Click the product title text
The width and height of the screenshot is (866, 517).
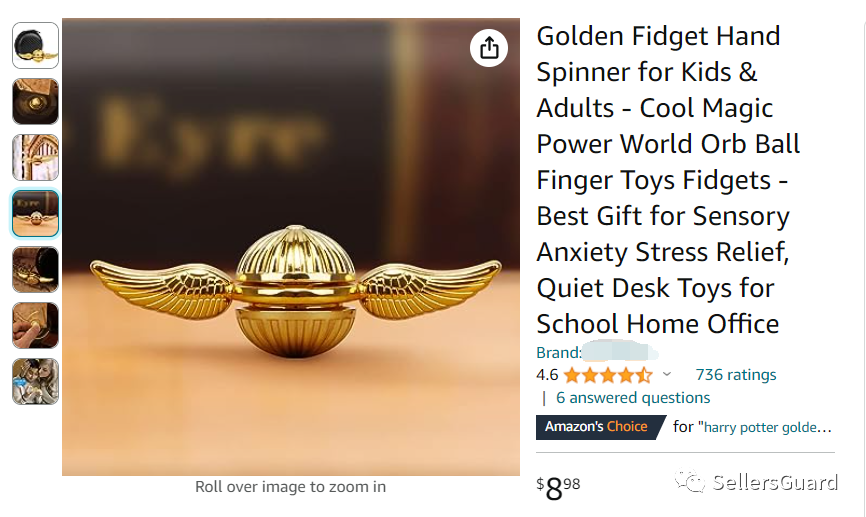(x=668, y=180)
